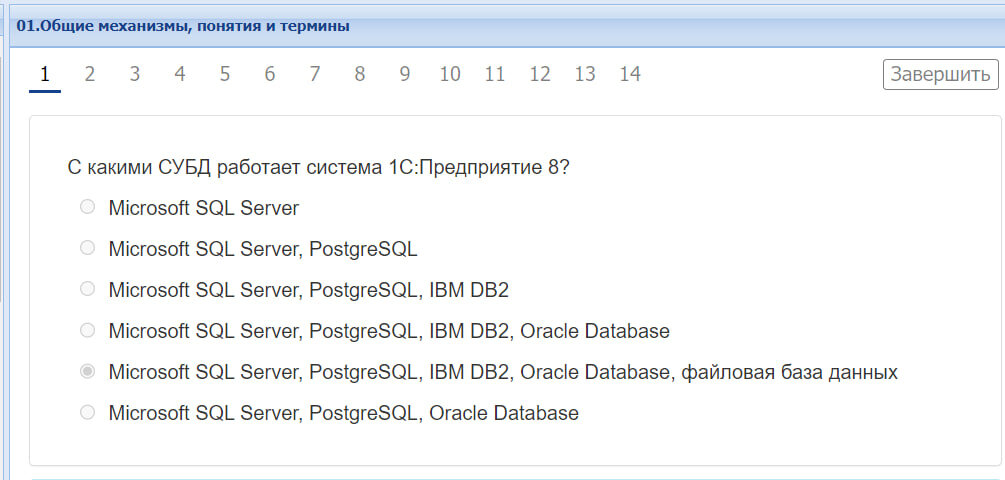The height and width of the screenshot is (480, 1005).
Task: Jump to question 10
Action: 450,75
